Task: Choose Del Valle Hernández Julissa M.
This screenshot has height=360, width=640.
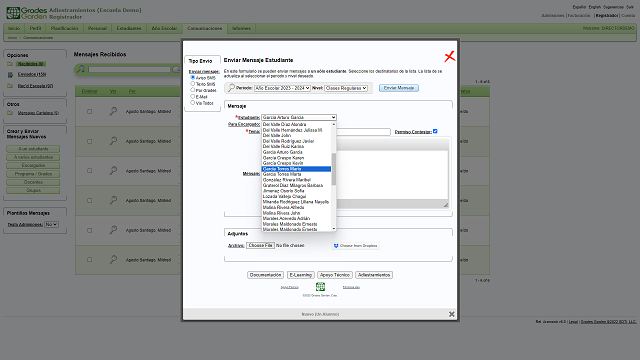Action: click(x=293, y=130)
